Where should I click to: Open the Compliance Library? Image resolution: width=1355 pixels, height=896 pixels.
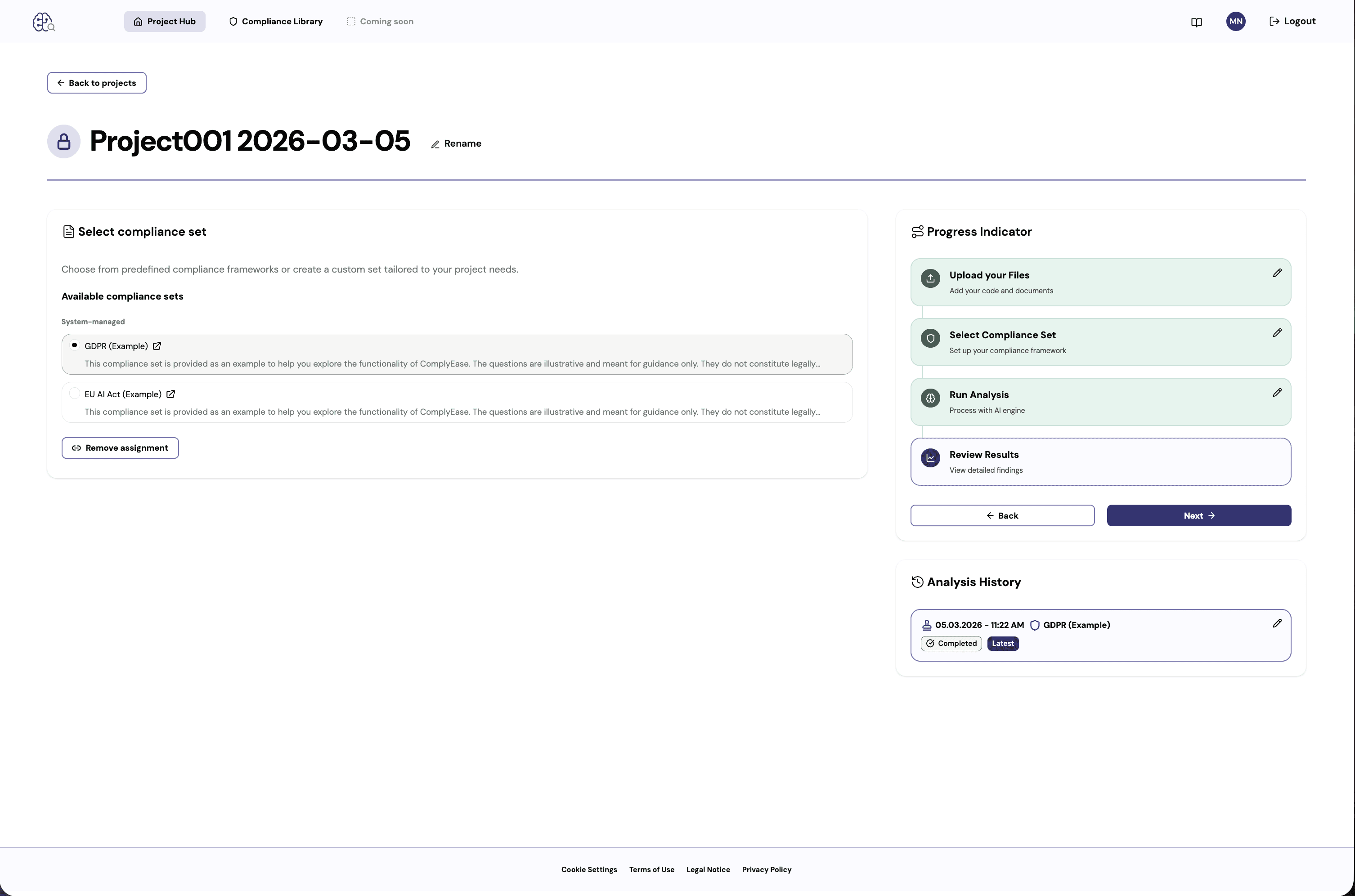pyautogui.click(x=276, y=21)
